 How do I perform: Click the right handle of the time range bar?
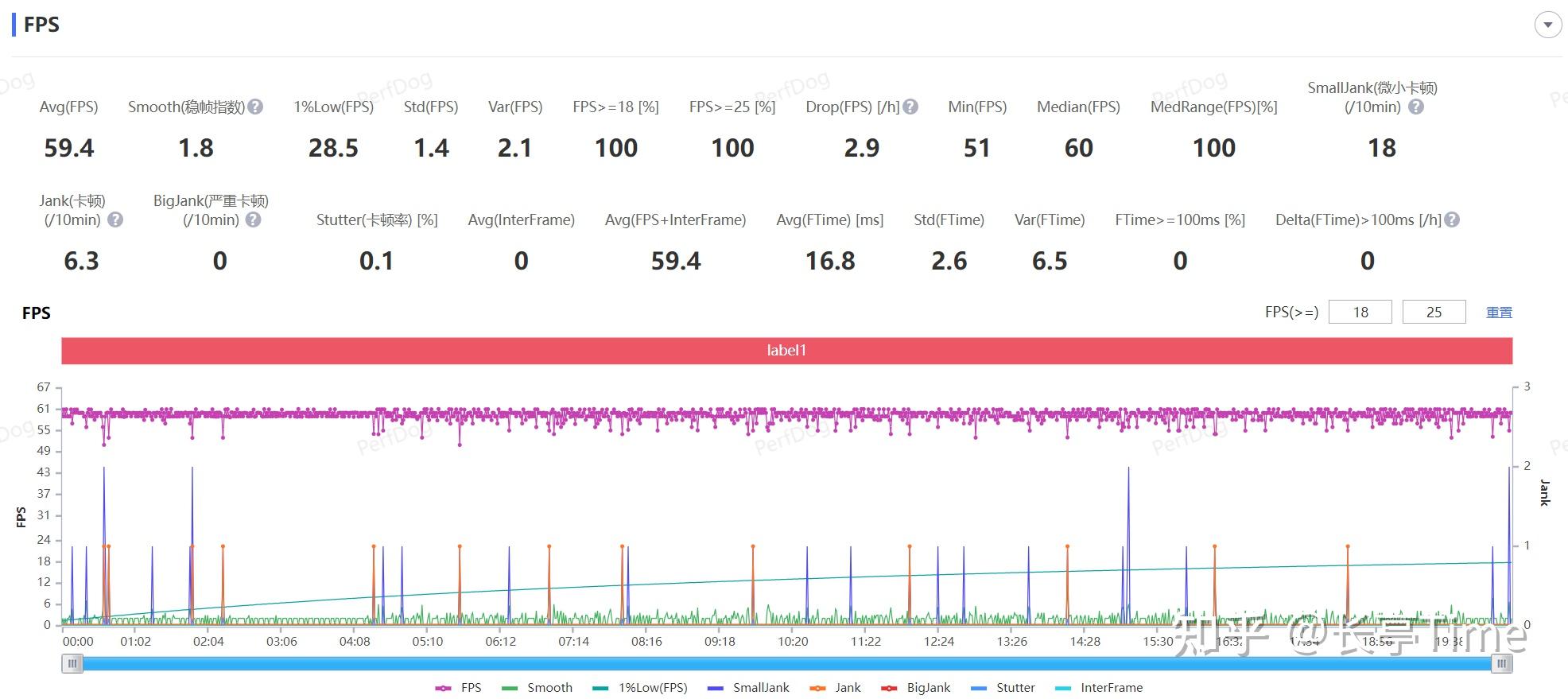(1501, 663)
